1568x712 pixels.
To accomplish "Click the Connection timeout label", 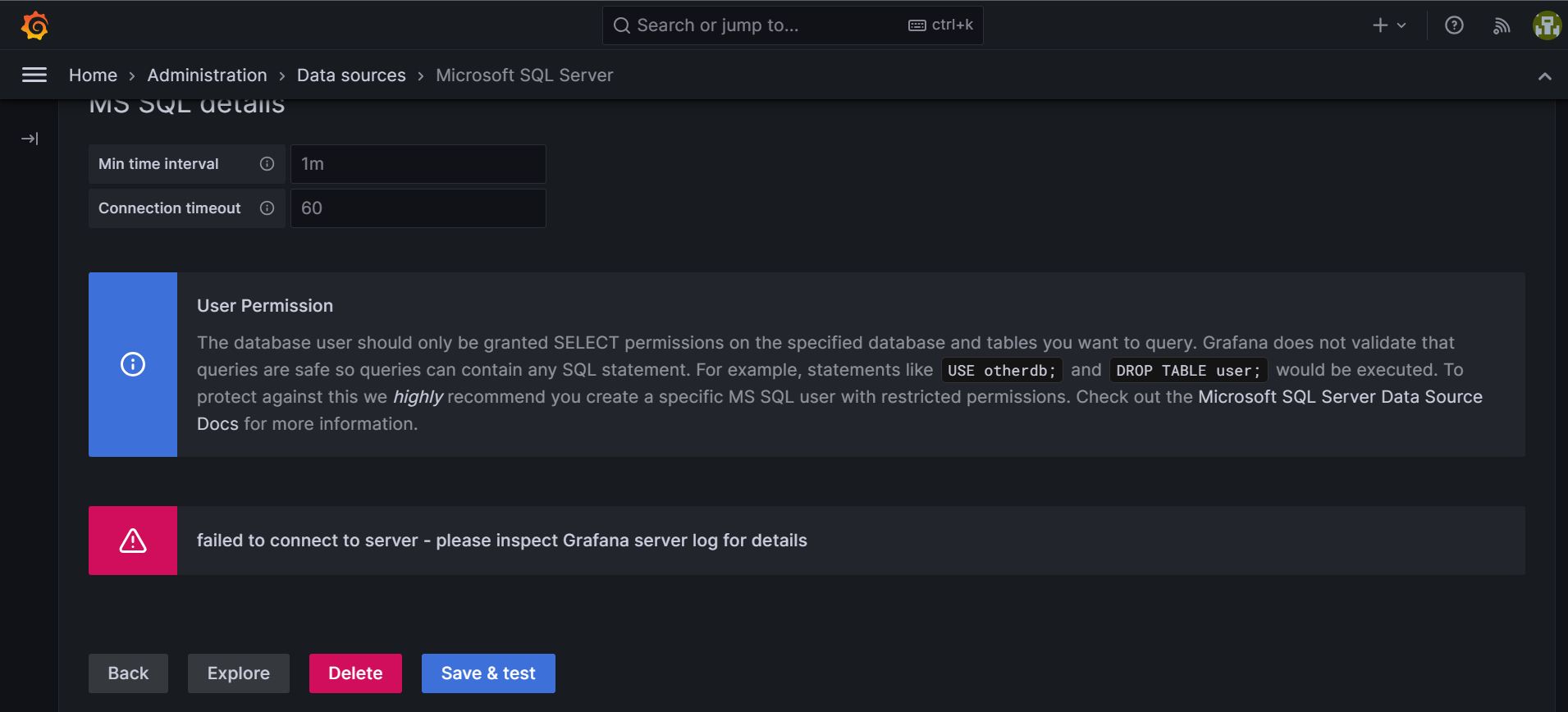I will (x=170, y=208).
